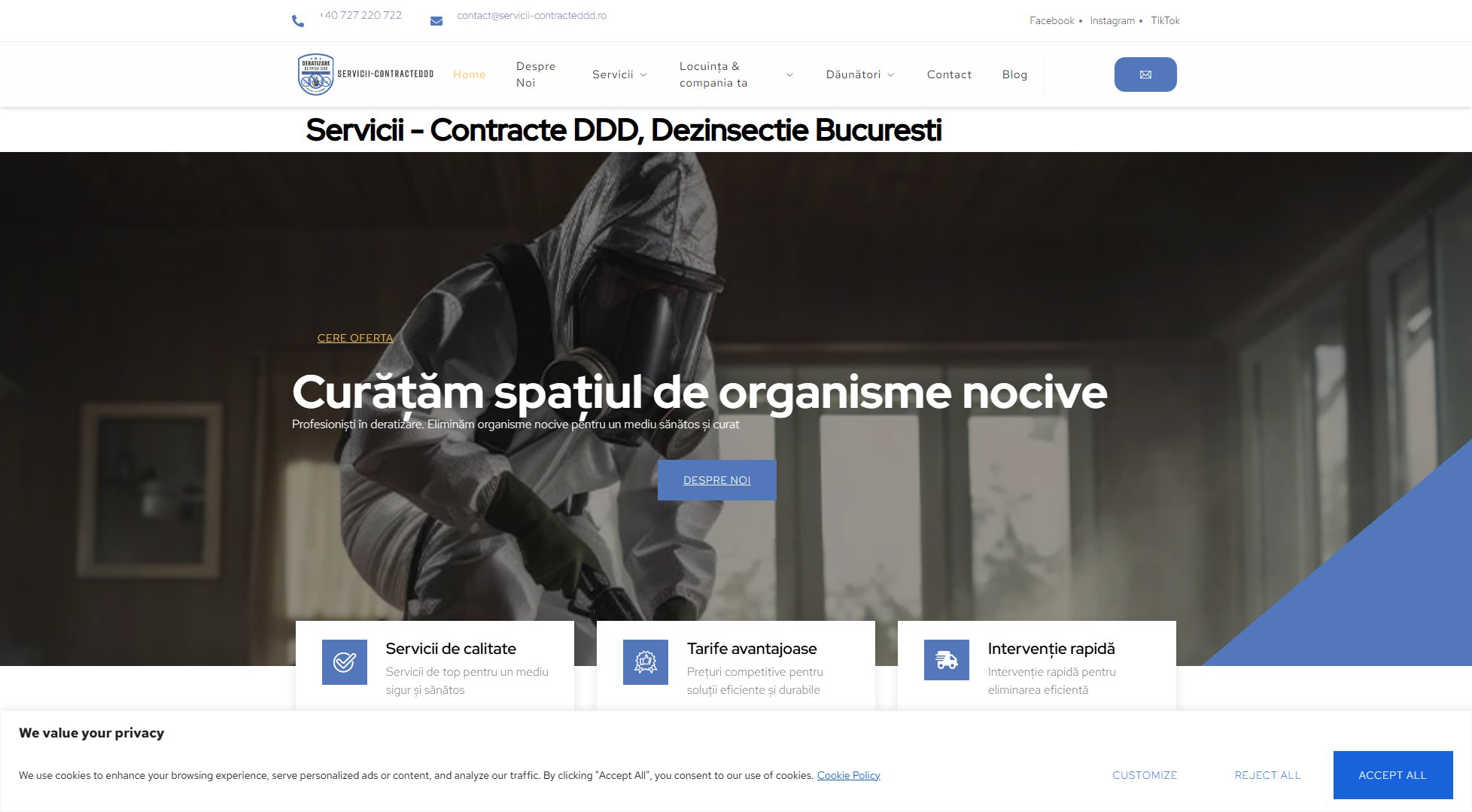Open Facebook from the top bar

[1051, 20]
